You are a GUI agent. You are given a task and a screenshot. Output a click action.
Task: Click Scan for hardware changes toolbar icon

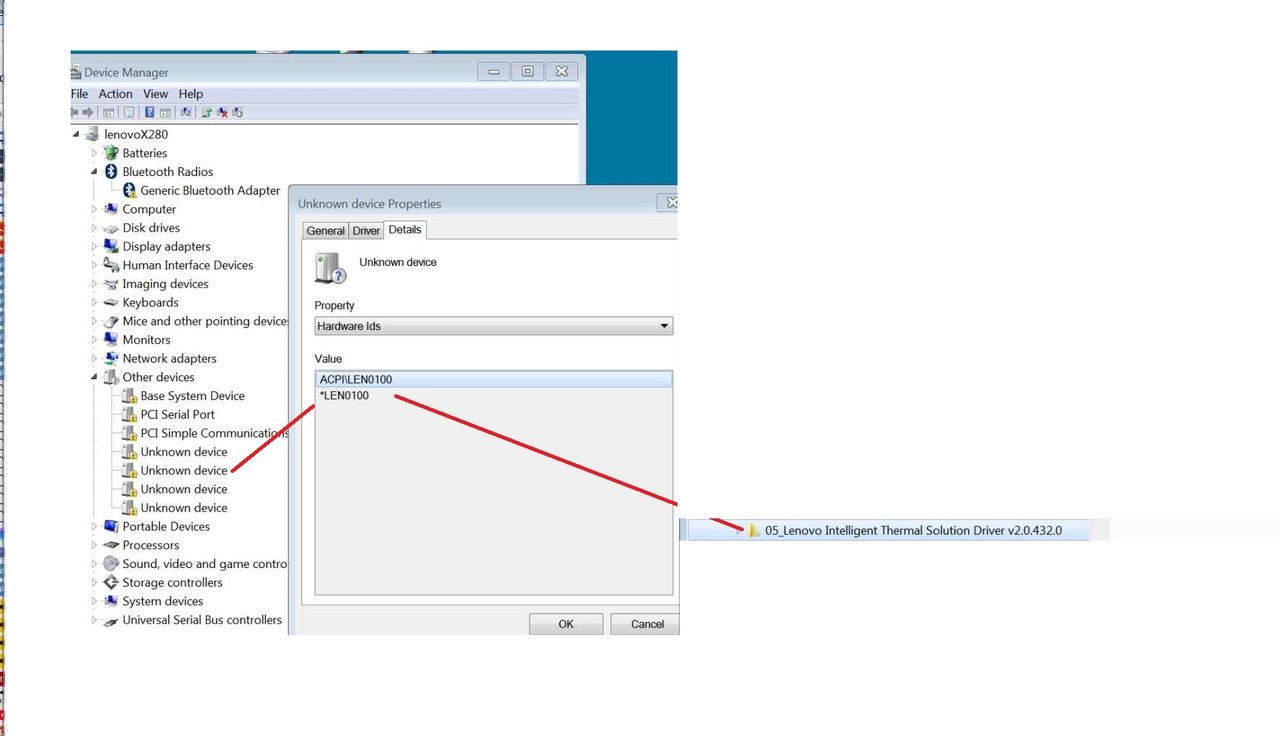tap(186, 112)
